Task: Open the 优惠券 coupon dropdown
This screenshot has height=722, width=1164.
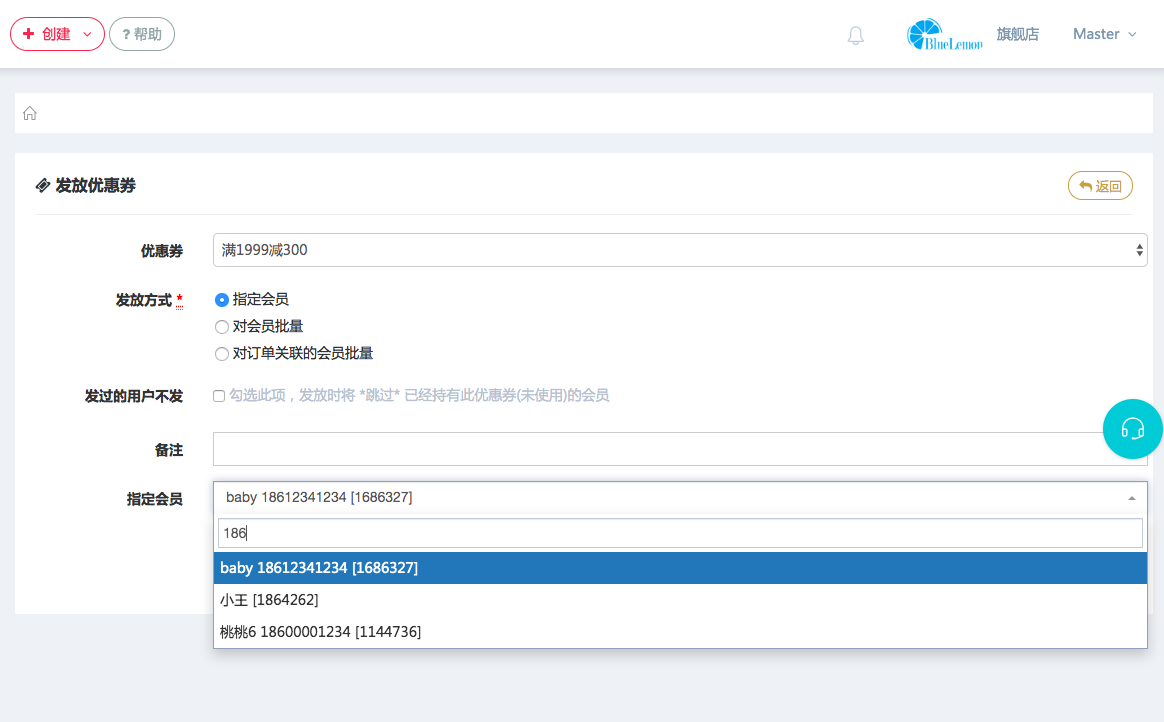Action: pyautogui.click(x=679, y=250)
